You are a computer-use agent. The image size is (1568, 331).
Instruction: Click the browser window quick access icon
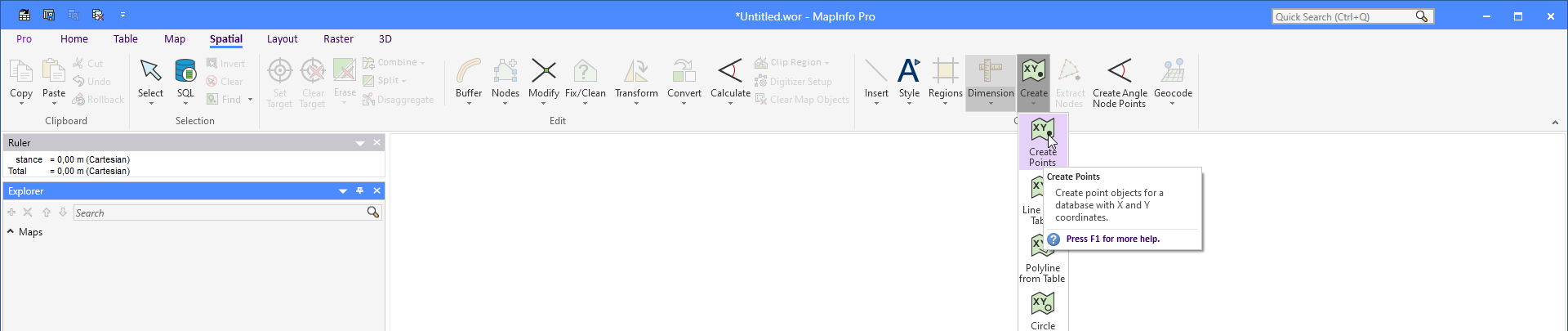[x=49, y=16]
